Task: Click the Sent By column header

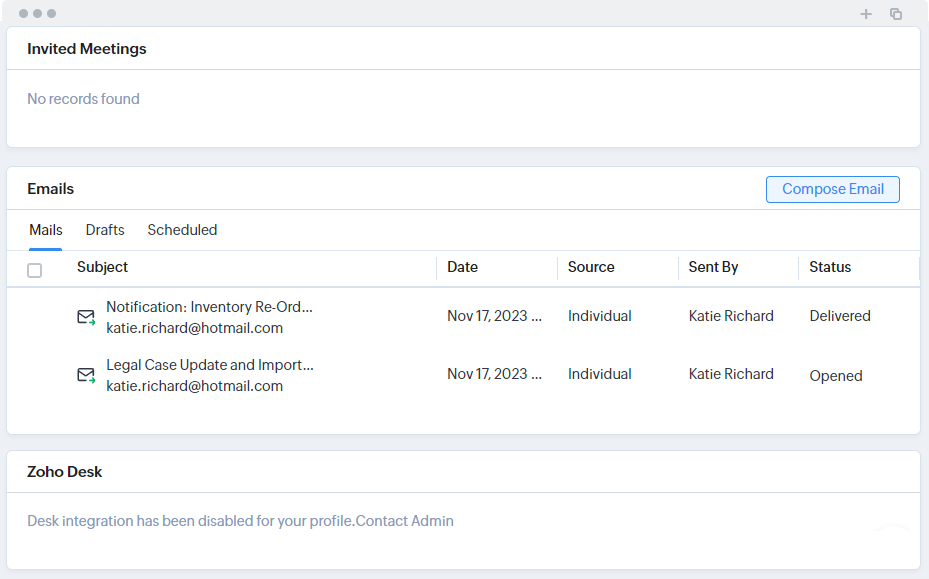Action: click(x=713, y=267)
